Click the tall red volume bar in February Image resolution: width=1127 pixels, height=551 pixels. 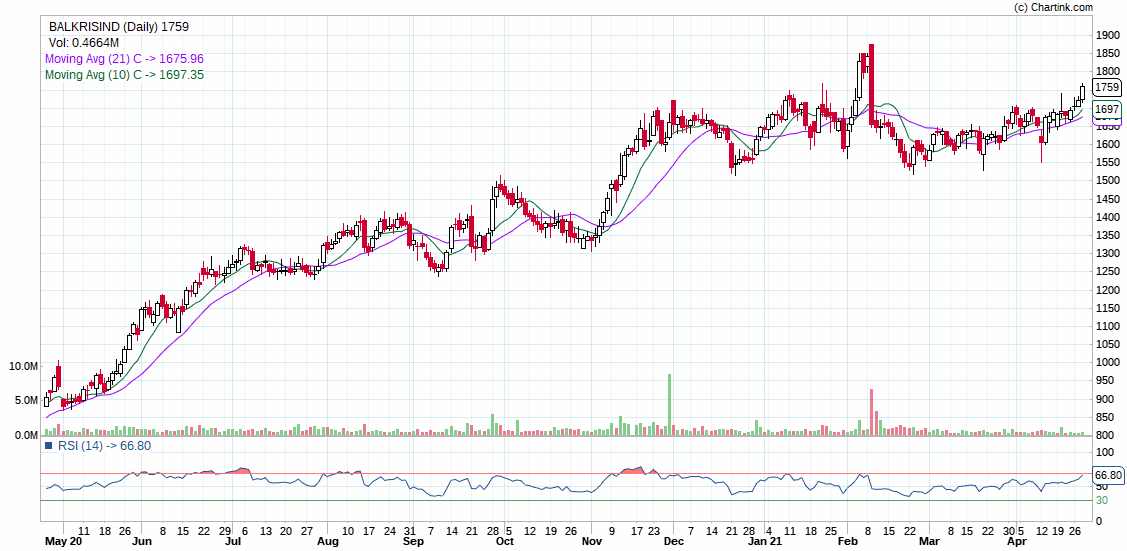(871, 412)
